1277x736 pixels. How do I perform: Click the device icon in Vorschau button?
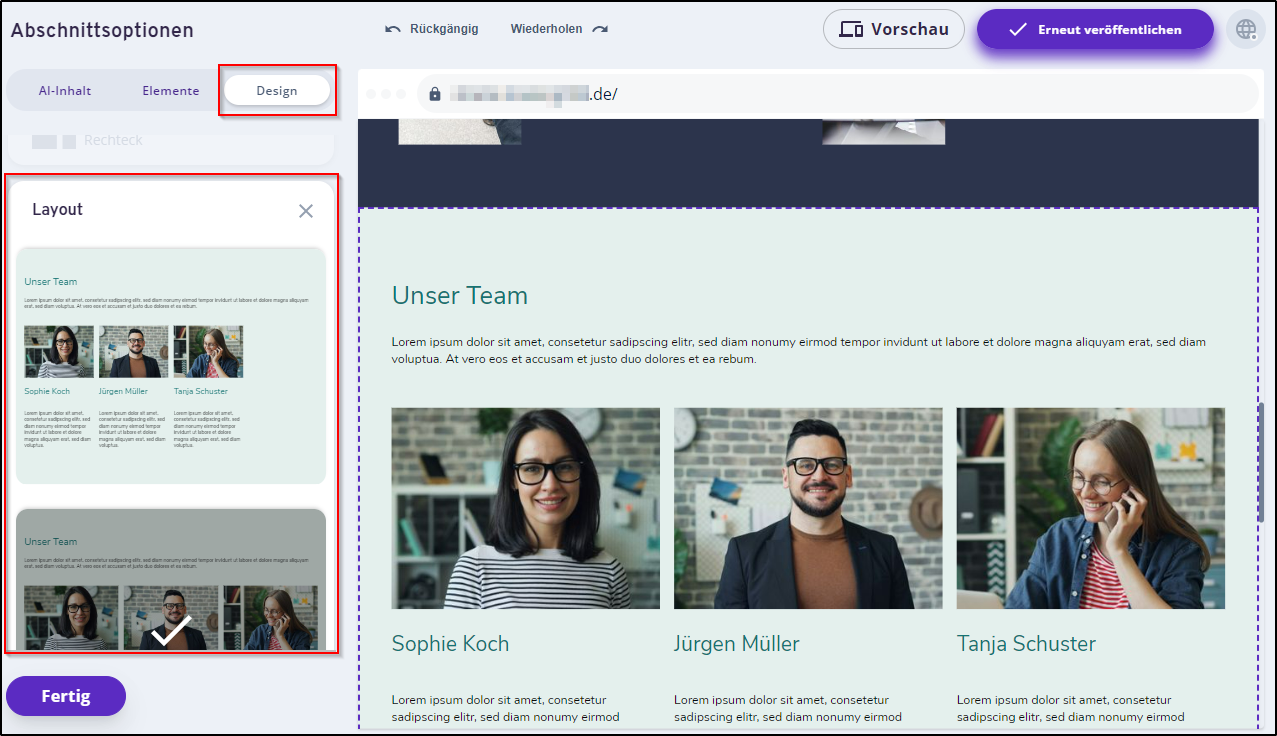click(x=851, y=29)
